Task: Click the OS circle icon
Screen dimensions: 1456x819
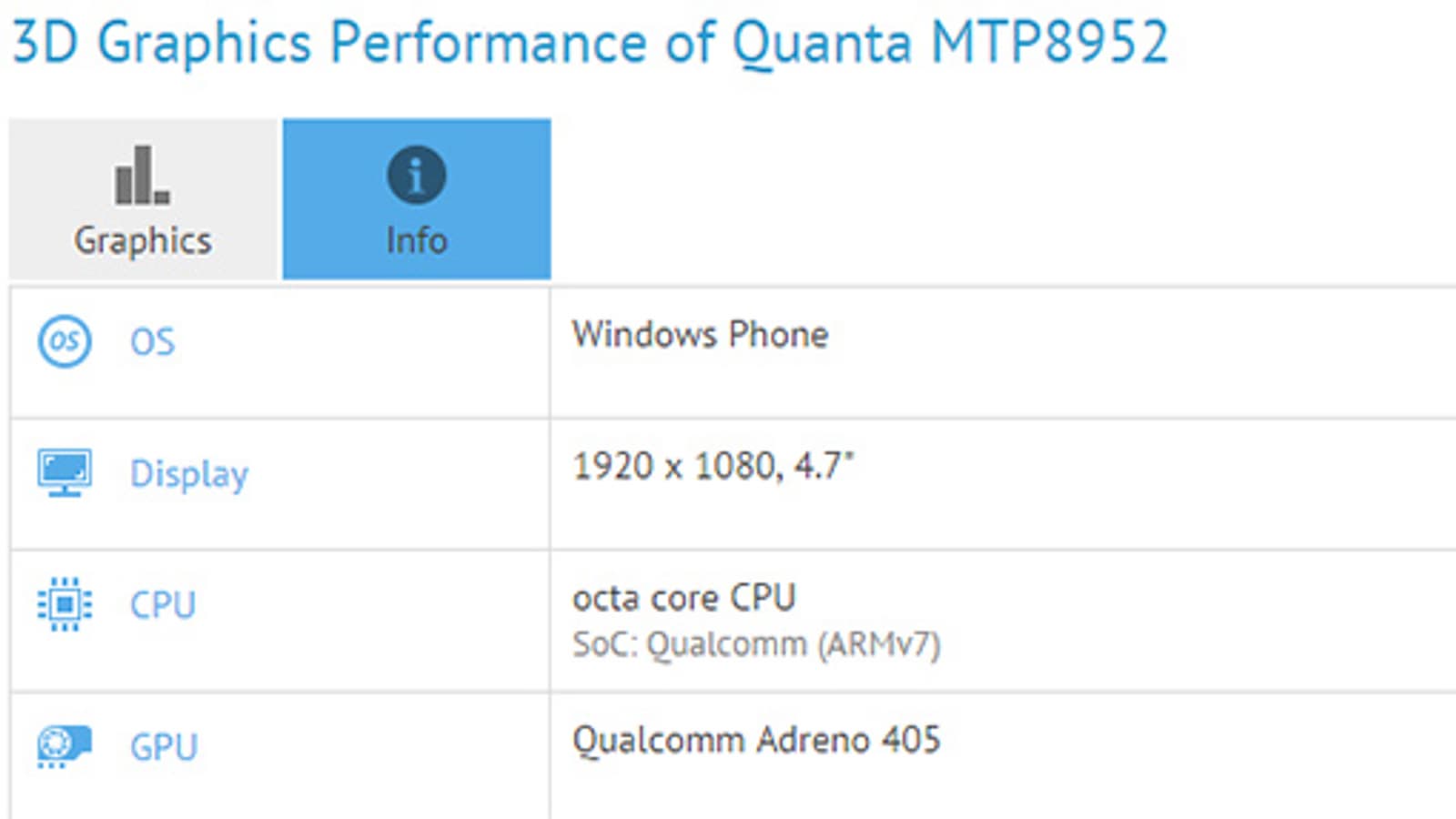Action: [x=64, y=341]
